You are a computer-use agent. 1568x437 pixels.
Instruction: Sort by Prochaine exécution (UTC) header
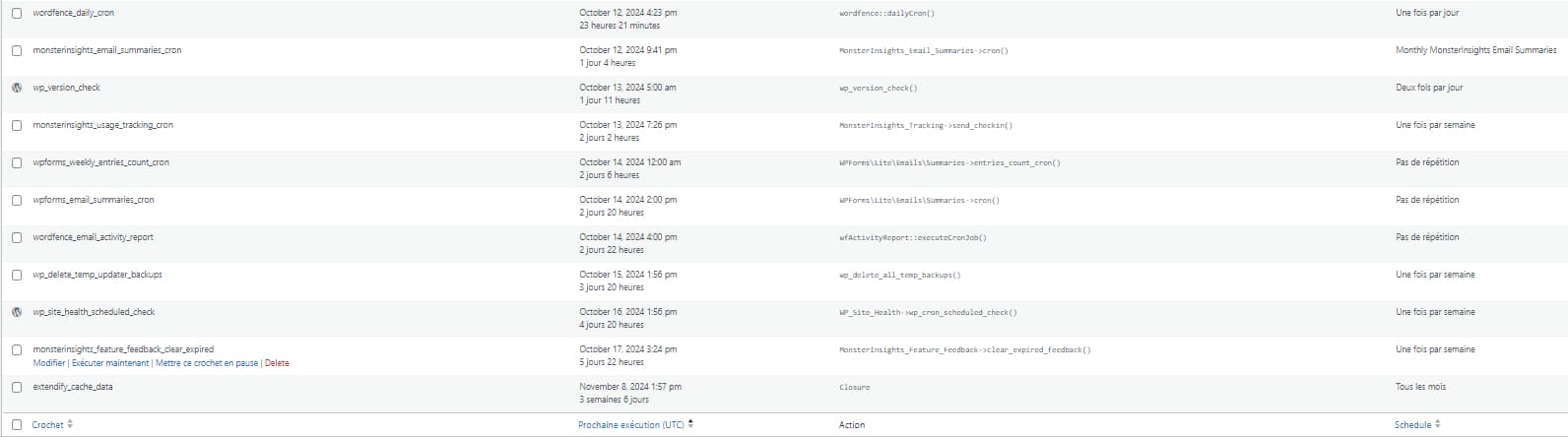(630, 425)
